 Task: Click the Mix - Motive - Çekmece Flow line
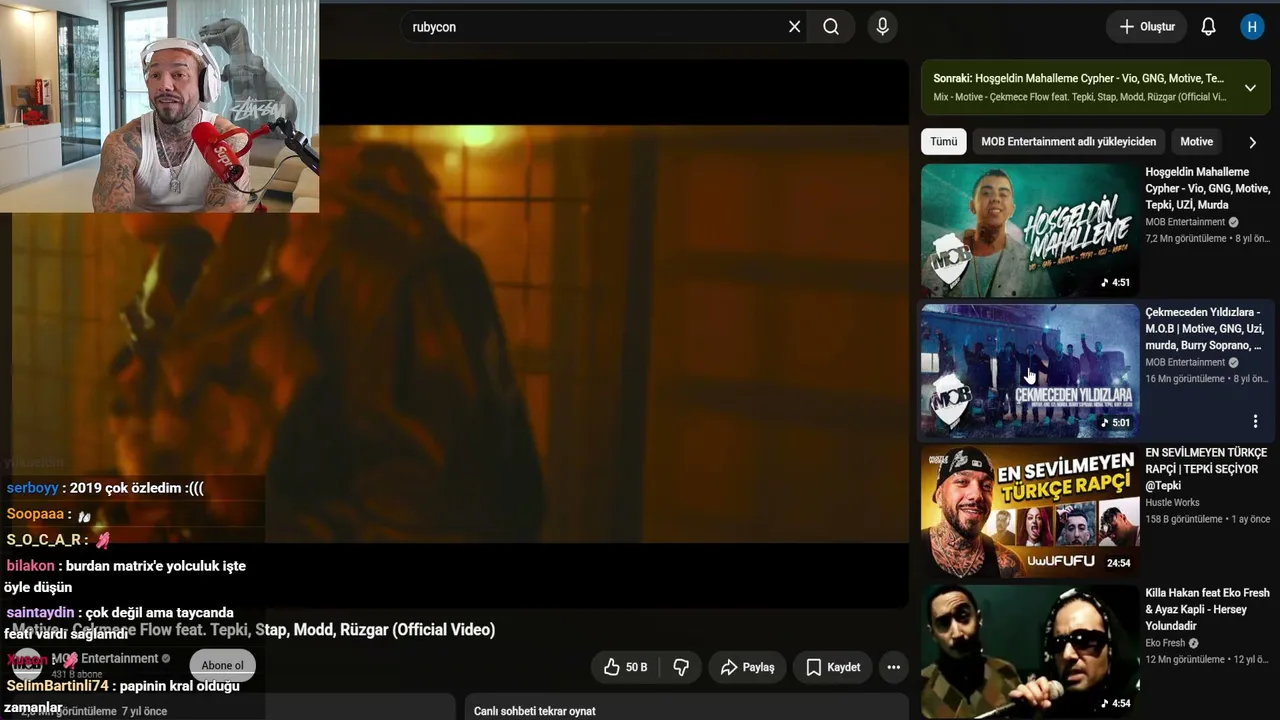[1080, 97]
